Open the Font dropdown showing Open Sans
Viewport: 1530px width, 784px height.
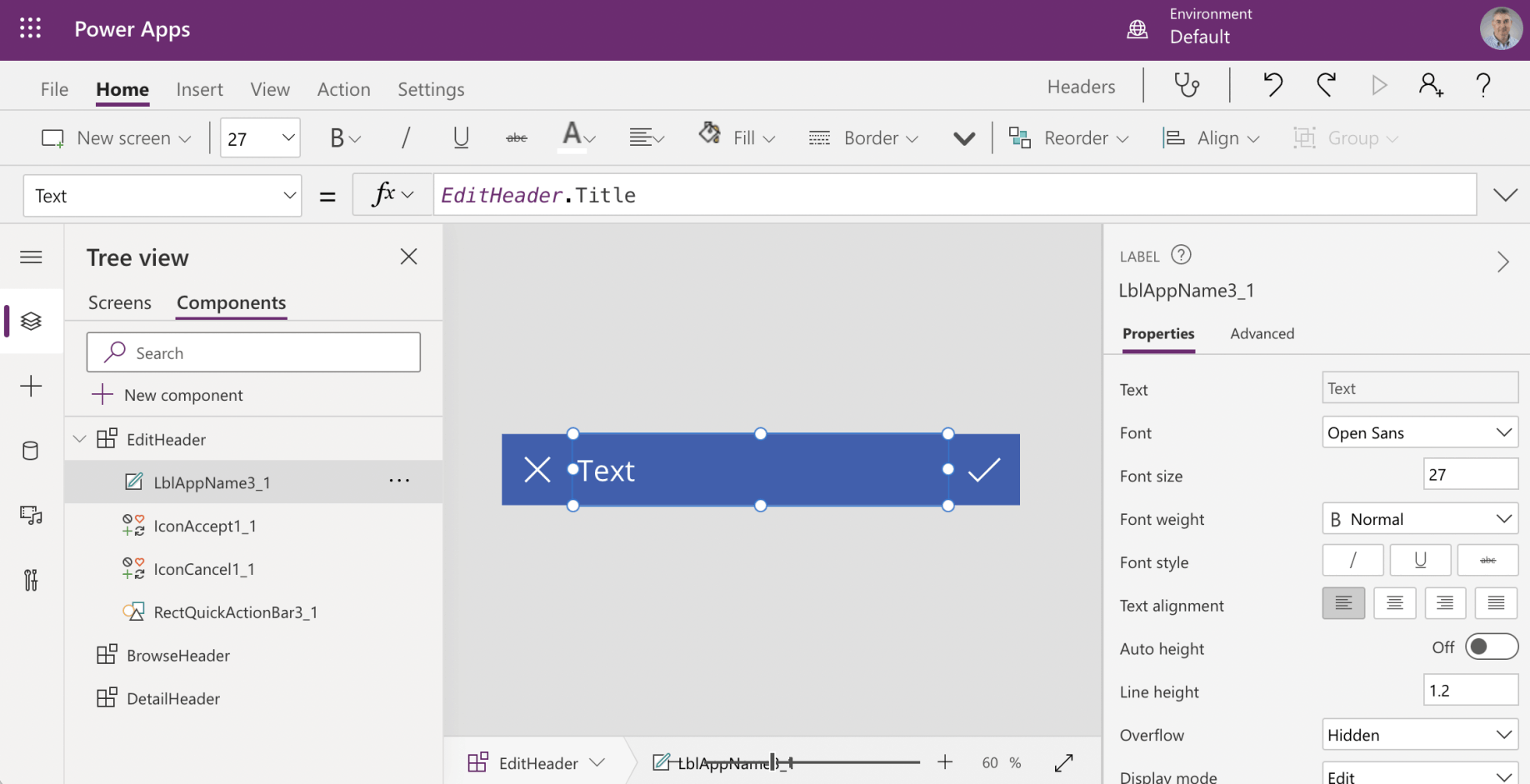[x=1419, y=432]
